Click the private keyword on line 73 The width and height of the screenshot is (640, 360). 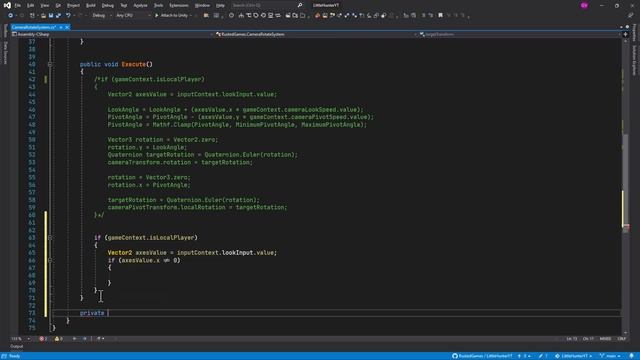(x=92, y=313)
